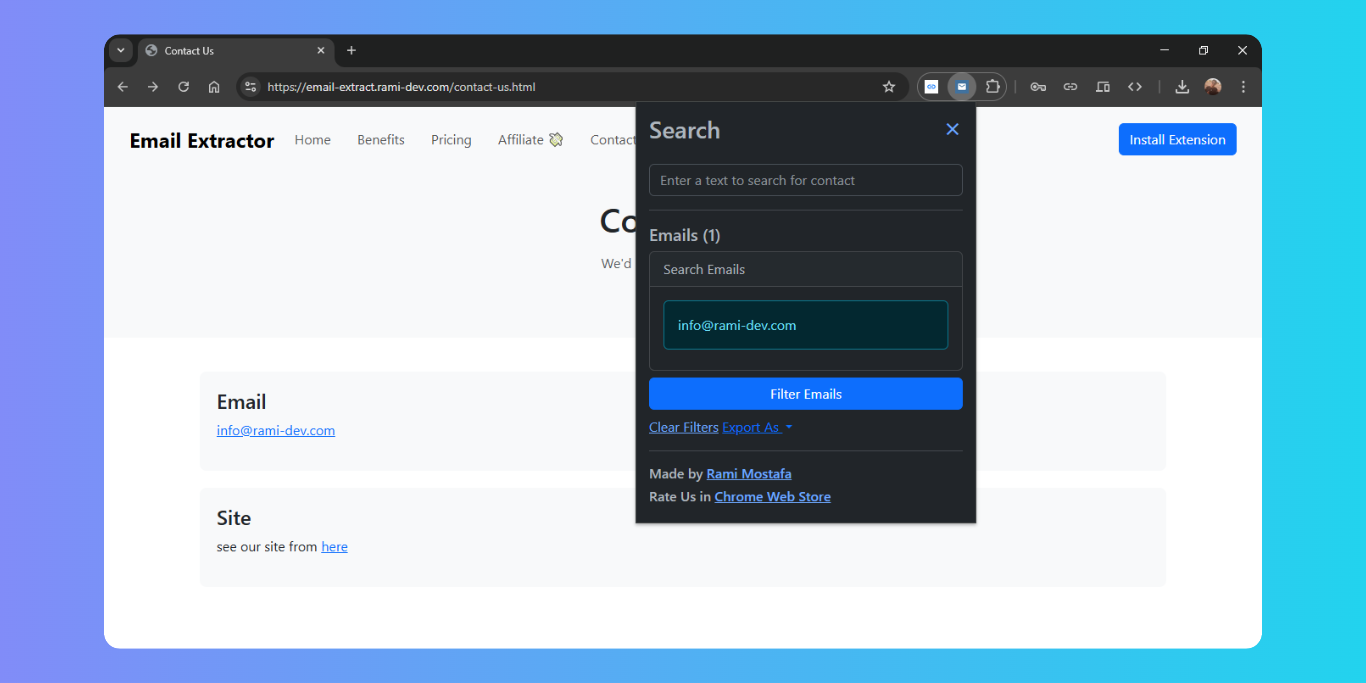Restore down the browser window
Image resolution: width=1366 pixels, height=683 pixels.
(1203, 50)
